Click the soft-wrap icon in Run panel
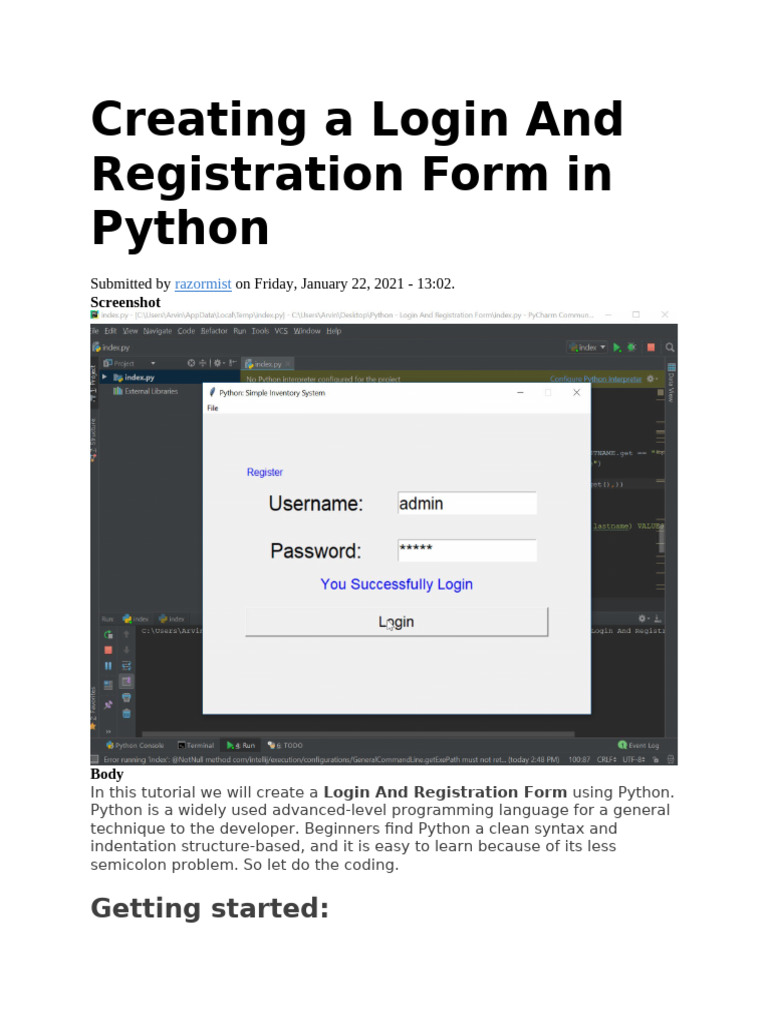This screenshot has height=1024, width=768. (x=127, y=666)
